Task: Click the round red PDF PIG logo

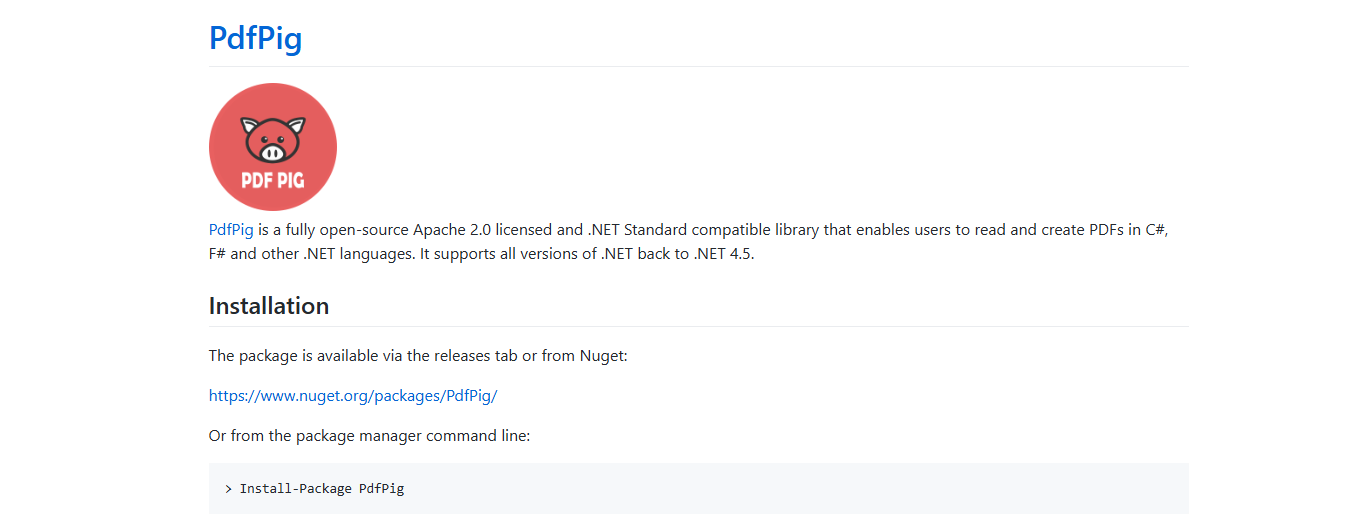Action: click(273, 147)
